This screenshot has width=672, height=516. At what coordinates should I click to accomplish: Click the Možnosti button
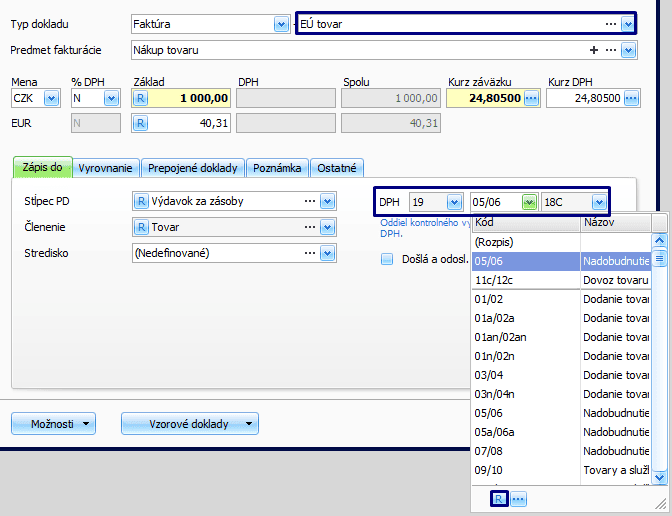(53, 424)
